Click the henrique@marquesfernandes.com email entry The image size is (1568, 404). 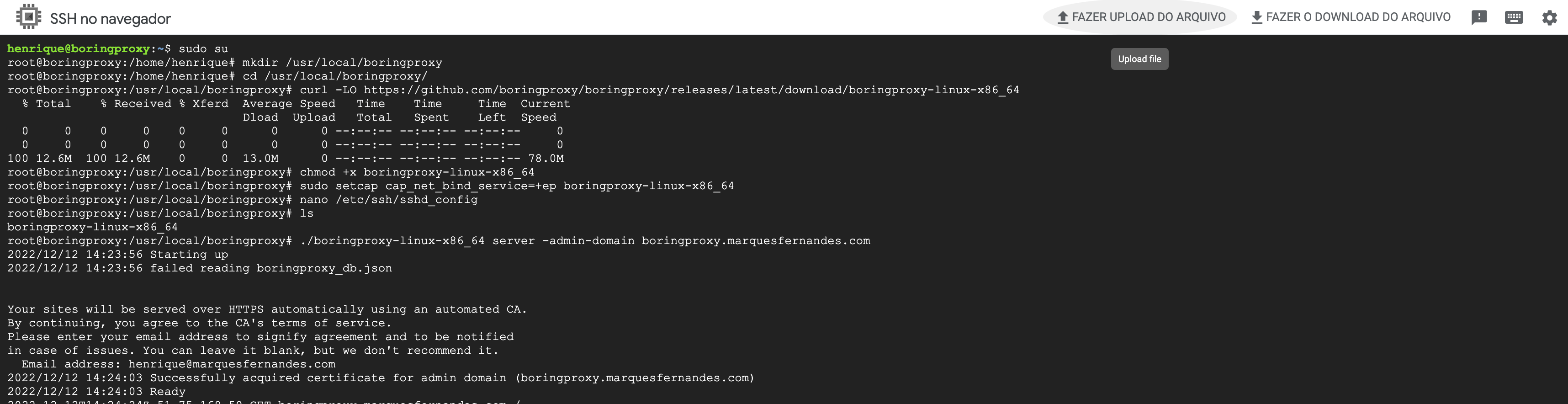[x=231, y=364]
